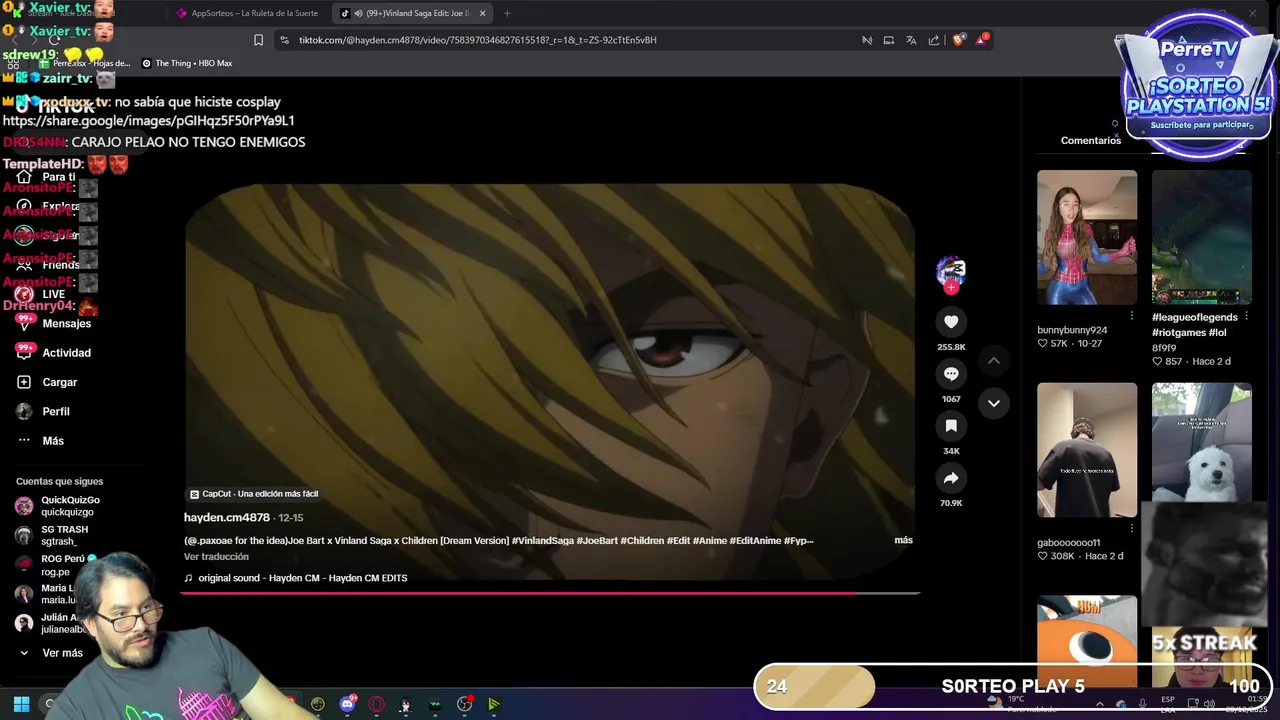The image size is (1280, 720).
Task: Click the Brave Rewards triangle icon
Action: coord(982,40)
